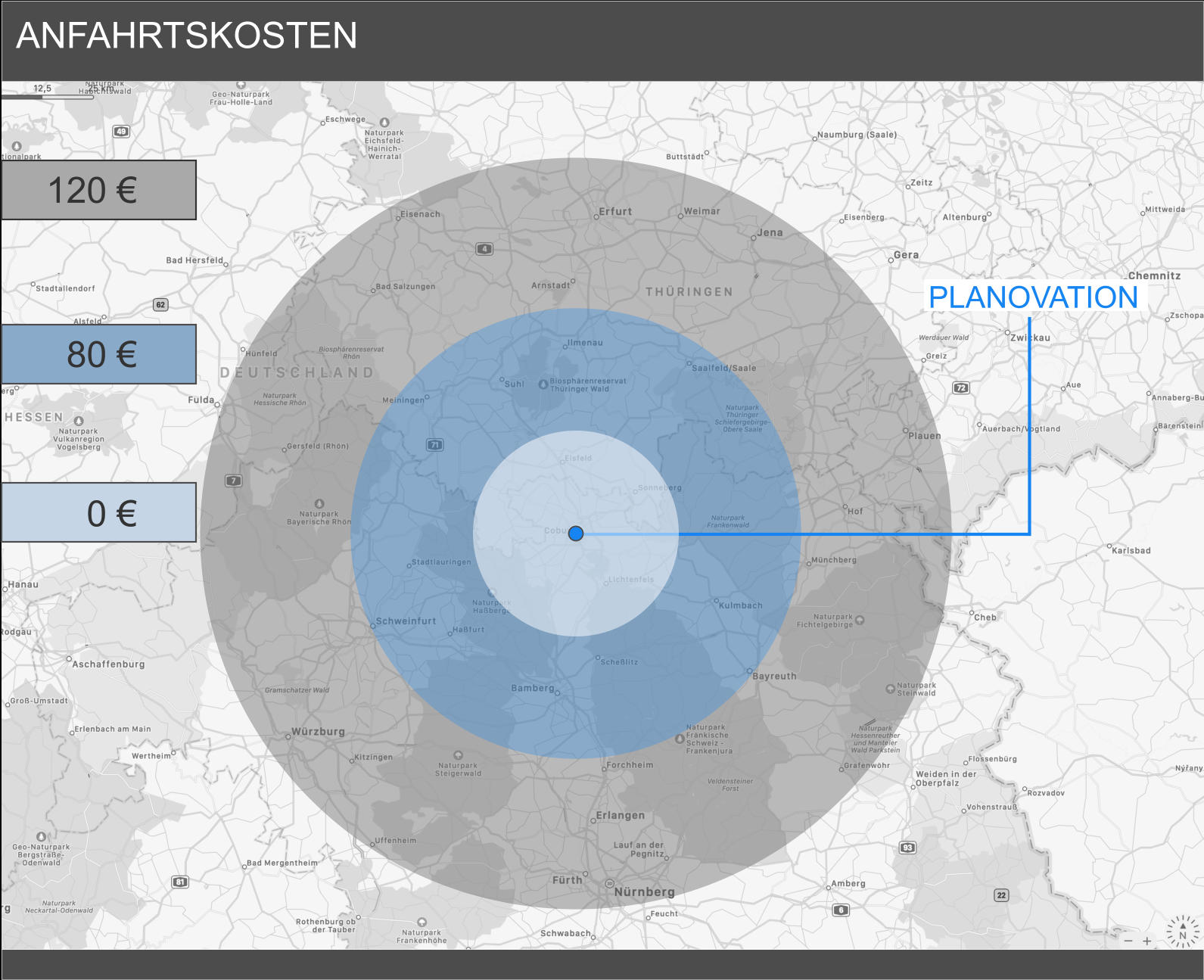This screenshot has height=980, width=1204.
Task: Click the Naturpark Eichsfeld-Hainich-Werratal icon
Action: click(x=384, y=123)
